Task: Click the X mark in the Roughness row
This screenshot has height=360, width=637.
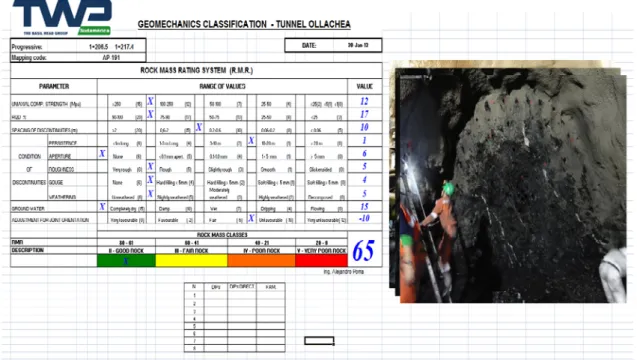Action: point(150,166)
